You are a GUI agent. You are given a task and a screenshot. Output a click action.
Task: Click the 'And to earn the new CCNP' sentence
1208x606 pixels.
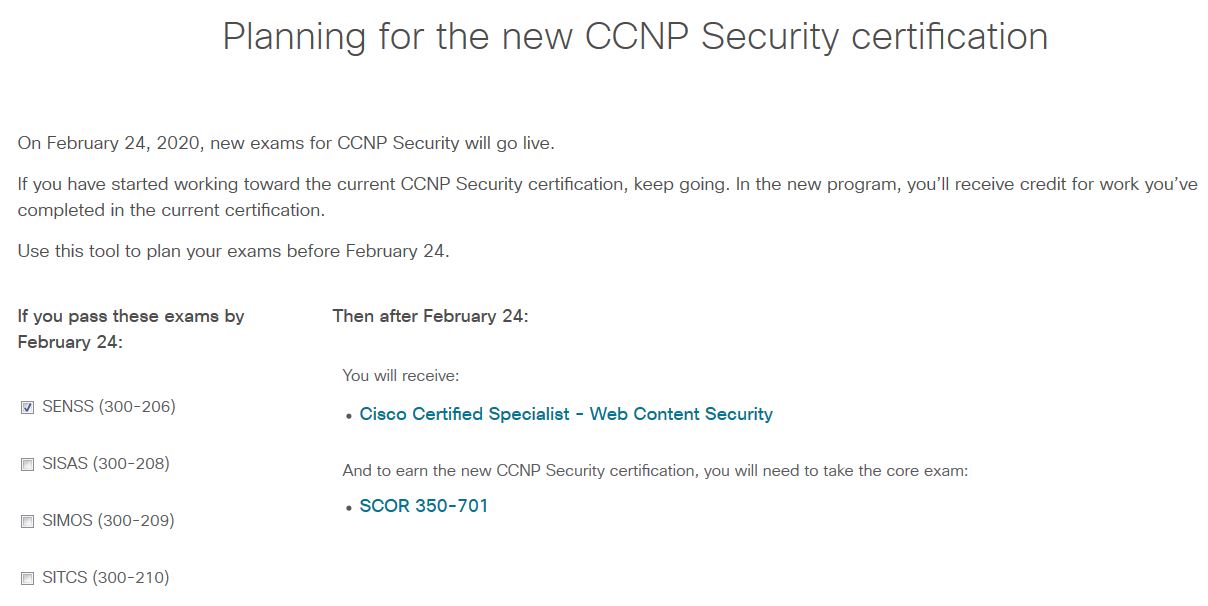[x=655, y=471]
